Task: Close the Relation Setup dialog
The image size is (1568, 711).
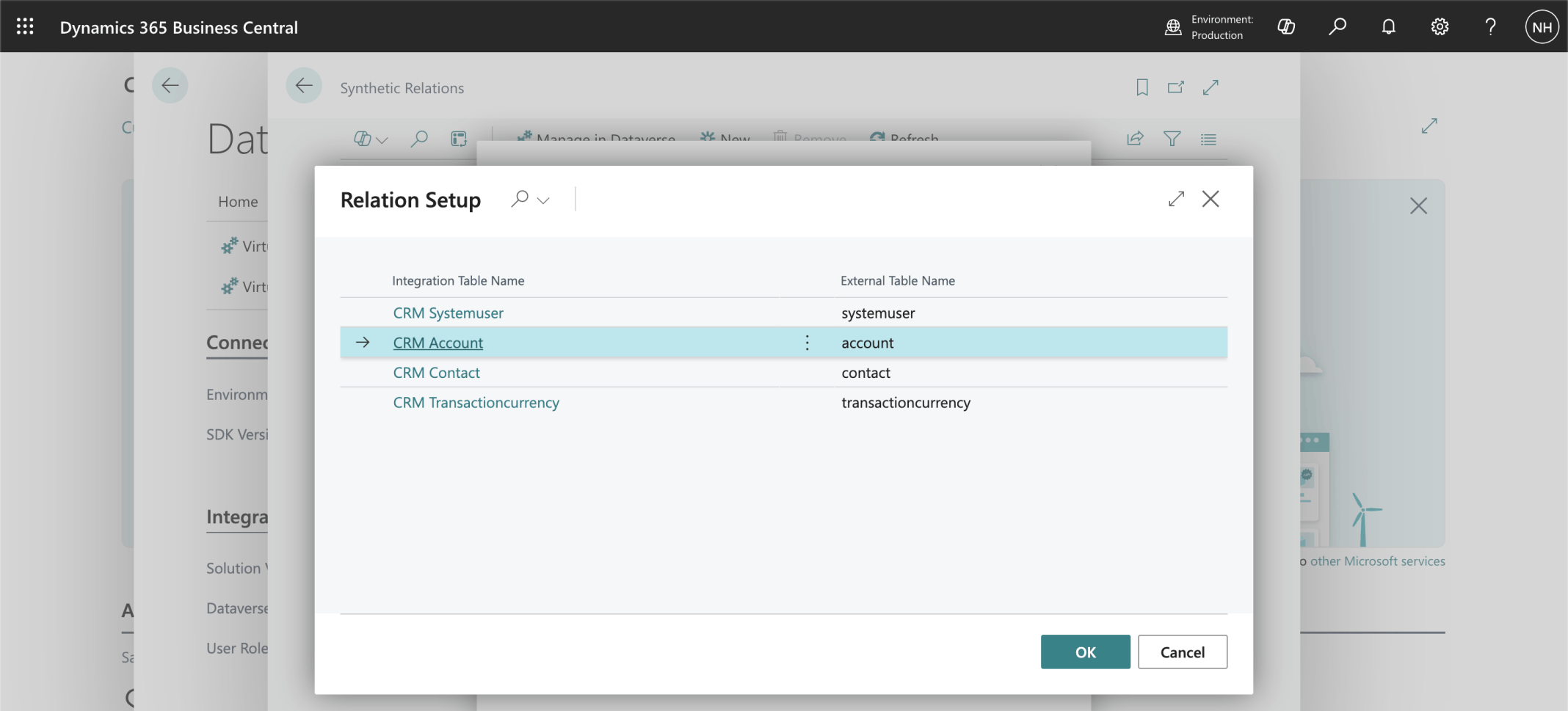Action: pyautogui.click(x=1211, y=199)
